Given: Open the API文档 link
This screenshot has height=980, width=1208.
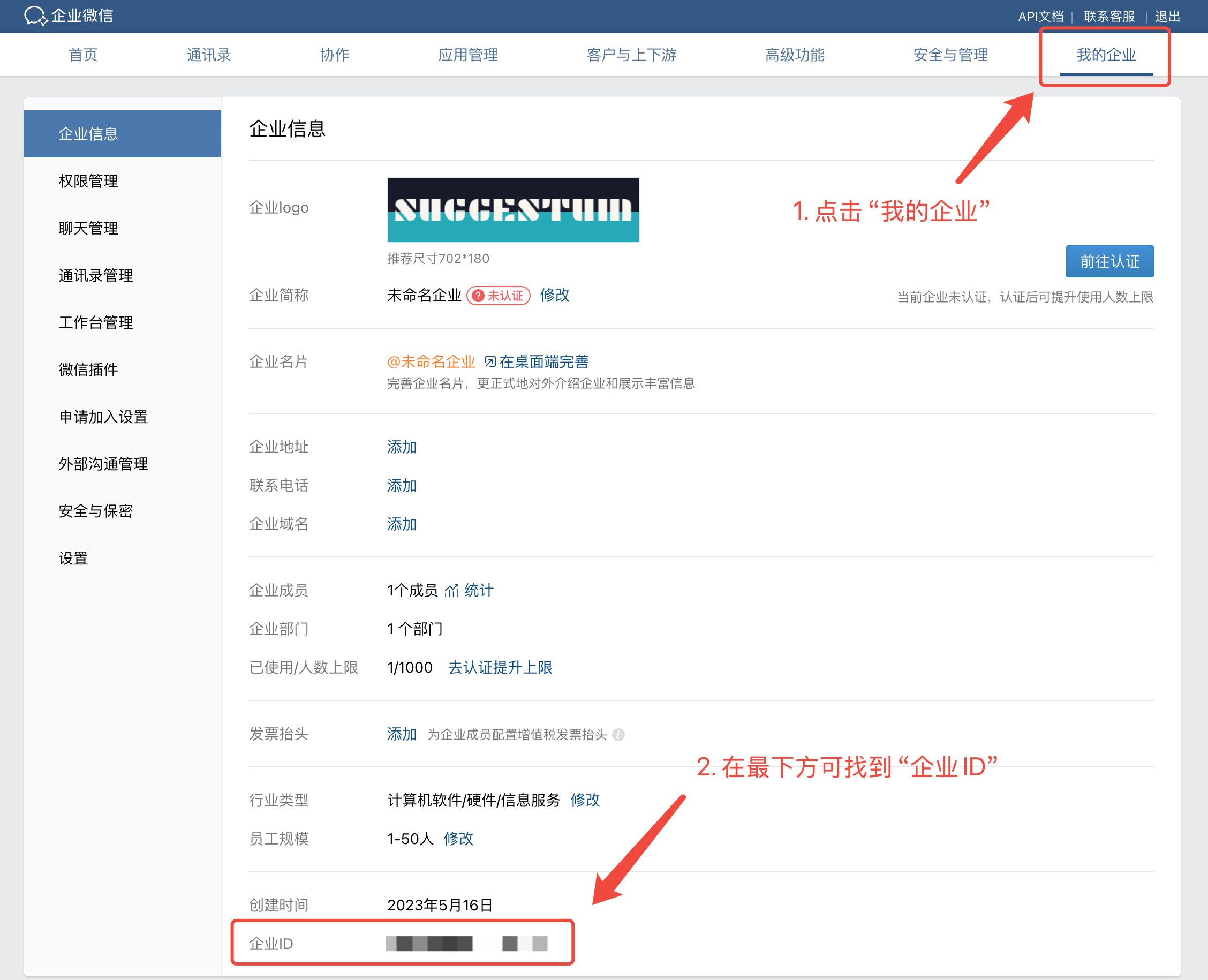Looking at the screenshot, I should pos(1040,17).
